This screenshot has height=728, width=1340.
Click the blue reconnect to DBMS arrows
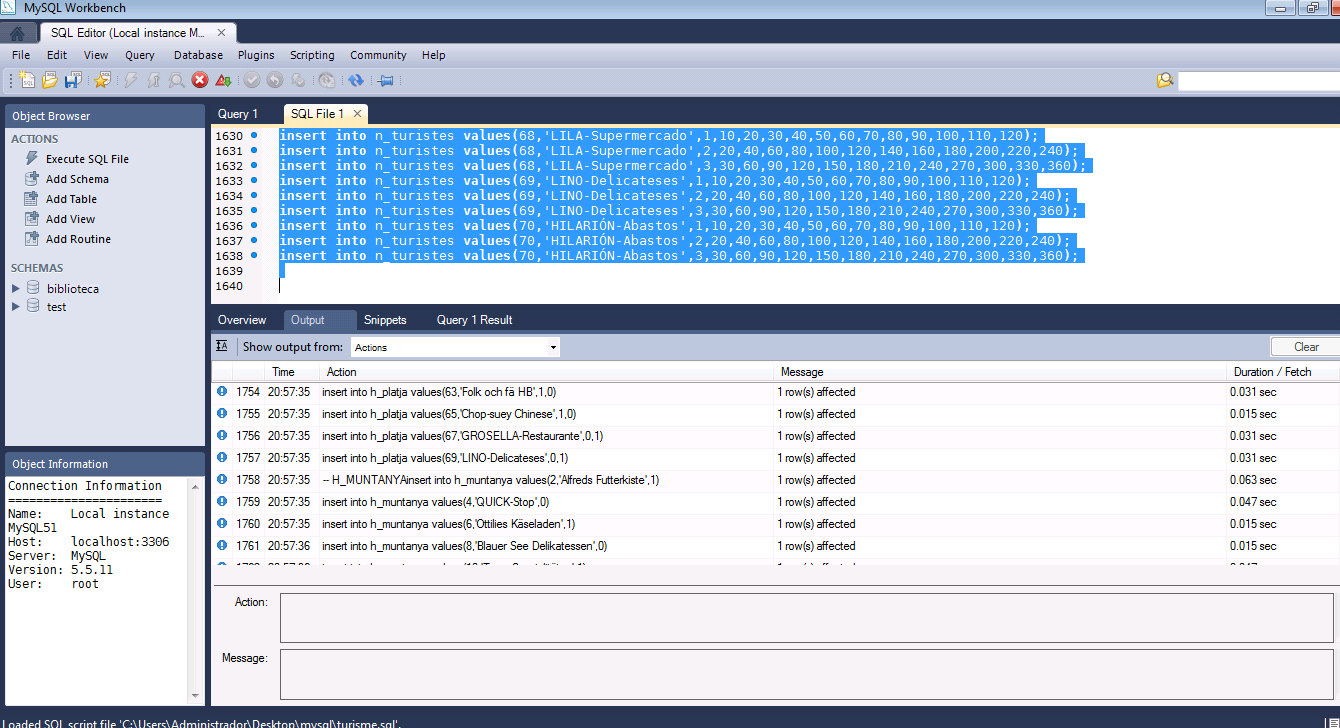coord(357,81)
